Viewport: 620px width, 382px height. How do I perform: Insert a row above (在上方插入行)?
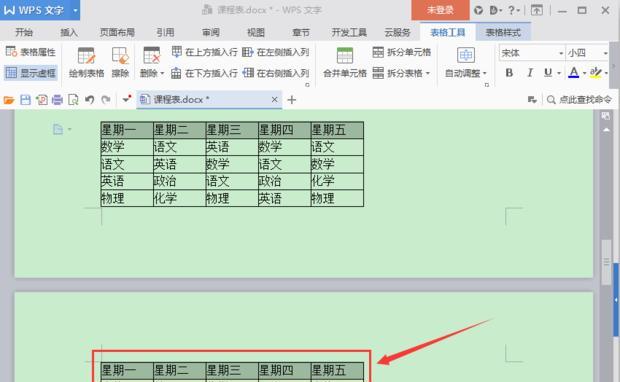[204, 52]
